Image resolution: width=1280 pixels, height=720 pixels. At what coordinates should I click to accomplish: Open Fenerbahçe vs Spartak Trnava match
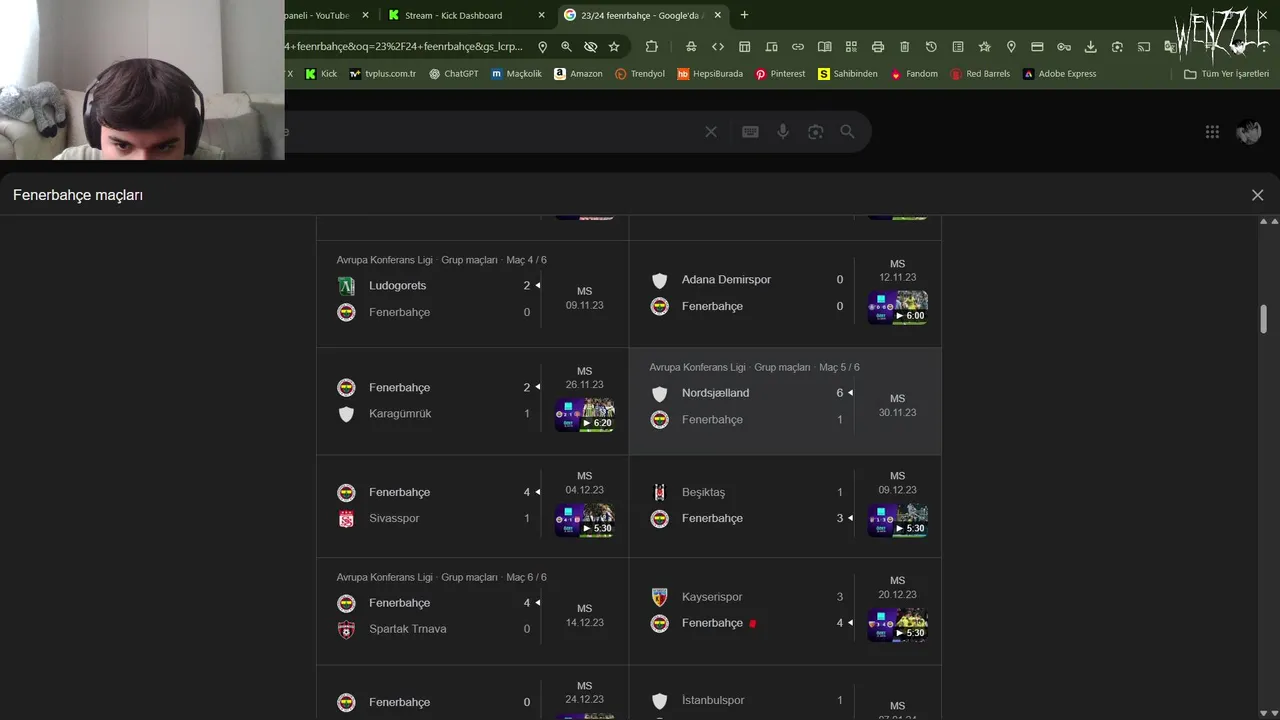click(472, 611)
